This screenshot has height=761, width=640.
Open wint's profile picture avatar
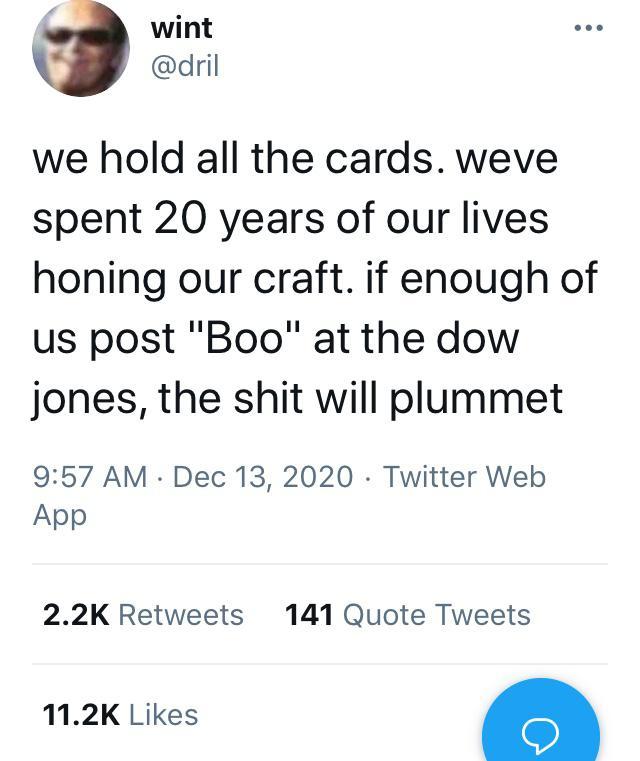[81, 46]
